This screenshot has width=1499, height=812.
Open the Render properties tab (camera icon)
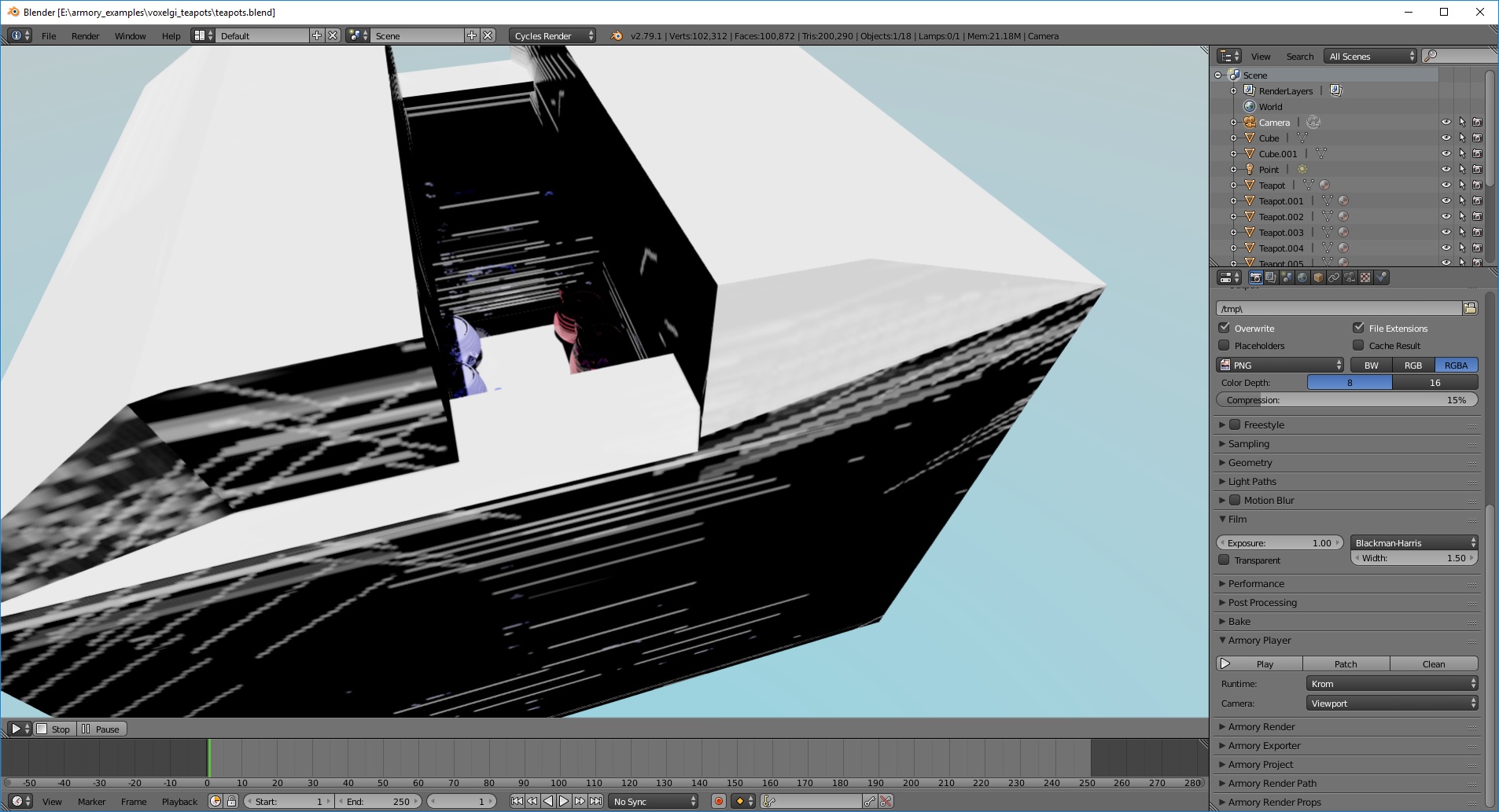click(1255, 277)
